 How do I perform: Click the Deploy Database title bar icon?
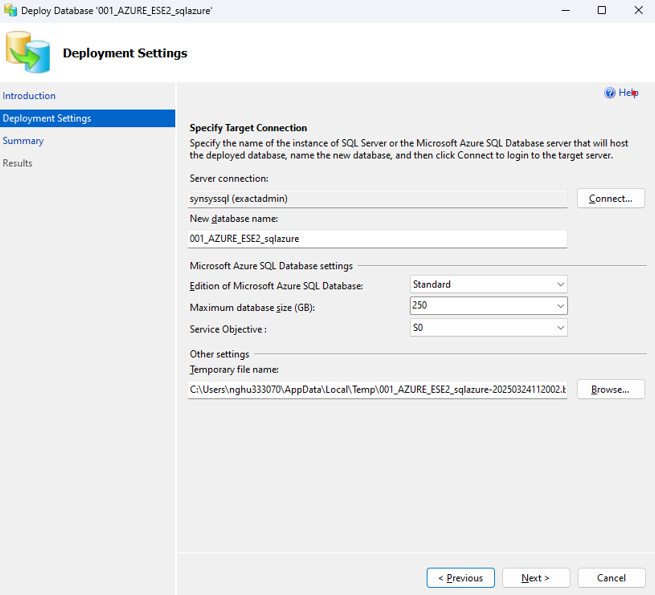point(10,10)
